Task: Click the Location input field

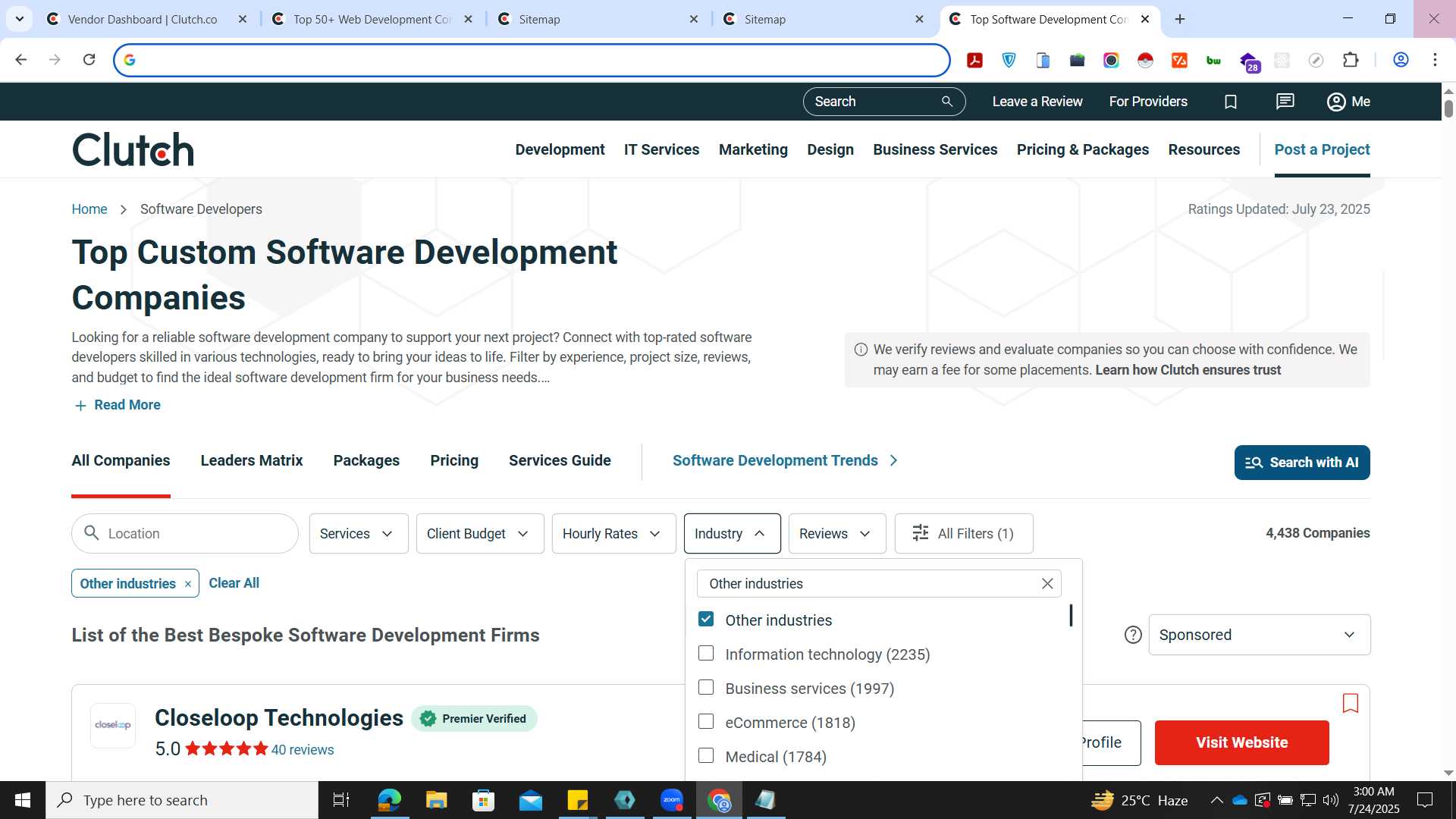Action: [185, 534]
